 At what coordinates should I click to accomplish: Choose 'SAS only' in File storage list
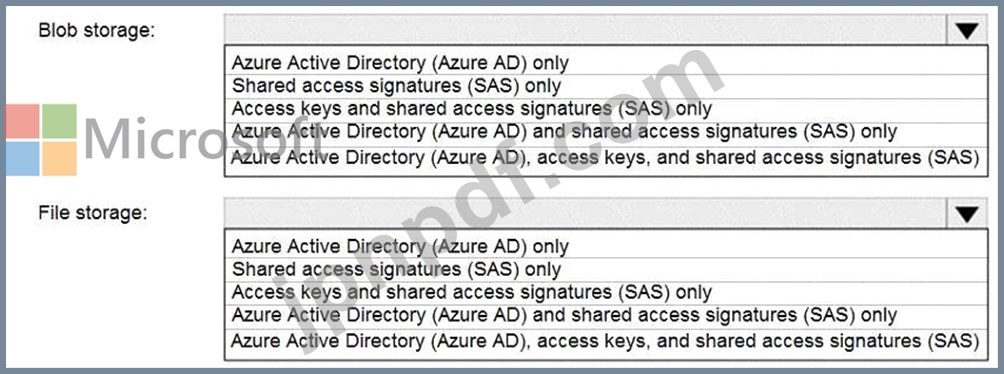coord(606,270)
